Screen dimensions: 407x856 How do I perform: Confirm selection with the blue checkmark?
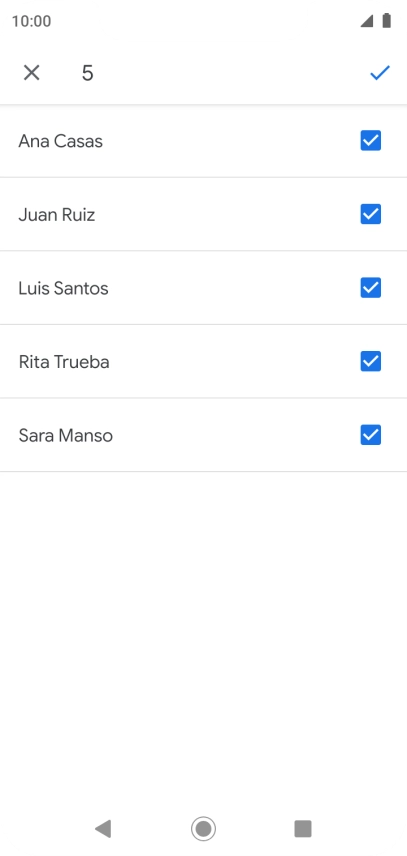click(x=380, y=73)
